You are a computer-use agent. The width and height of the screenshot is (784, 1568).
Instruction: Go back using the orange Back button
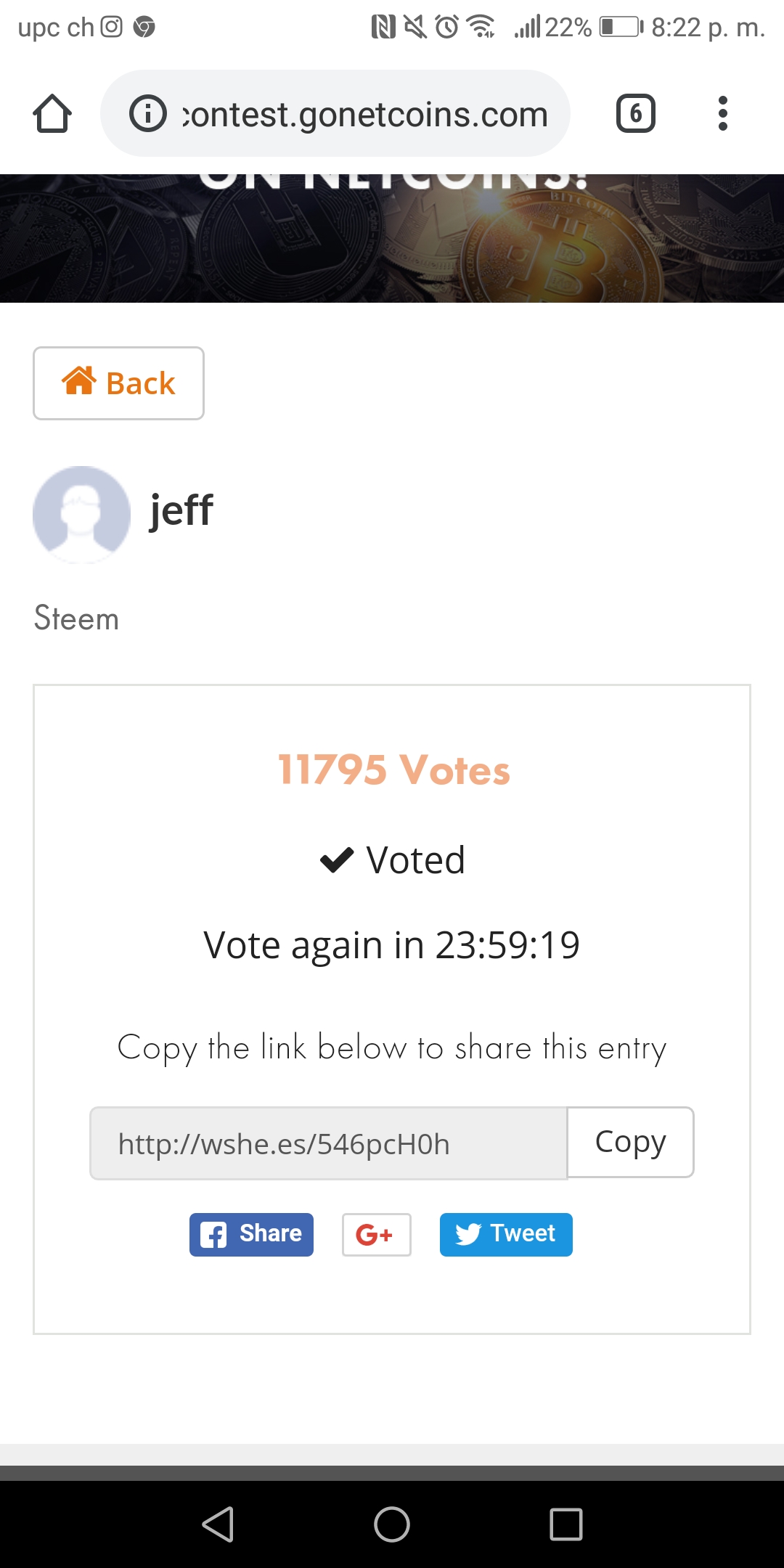coord(118,383)
